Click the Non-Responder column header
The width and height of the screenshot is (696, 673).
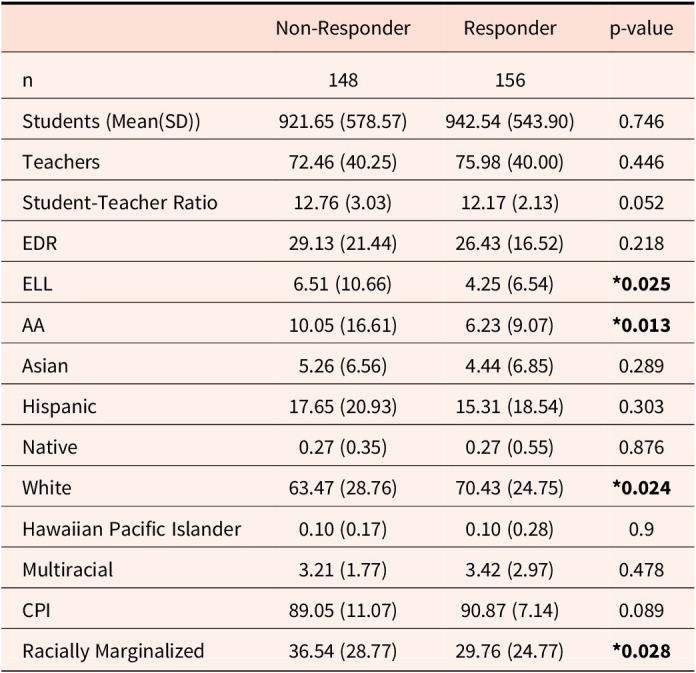point(343,28)
